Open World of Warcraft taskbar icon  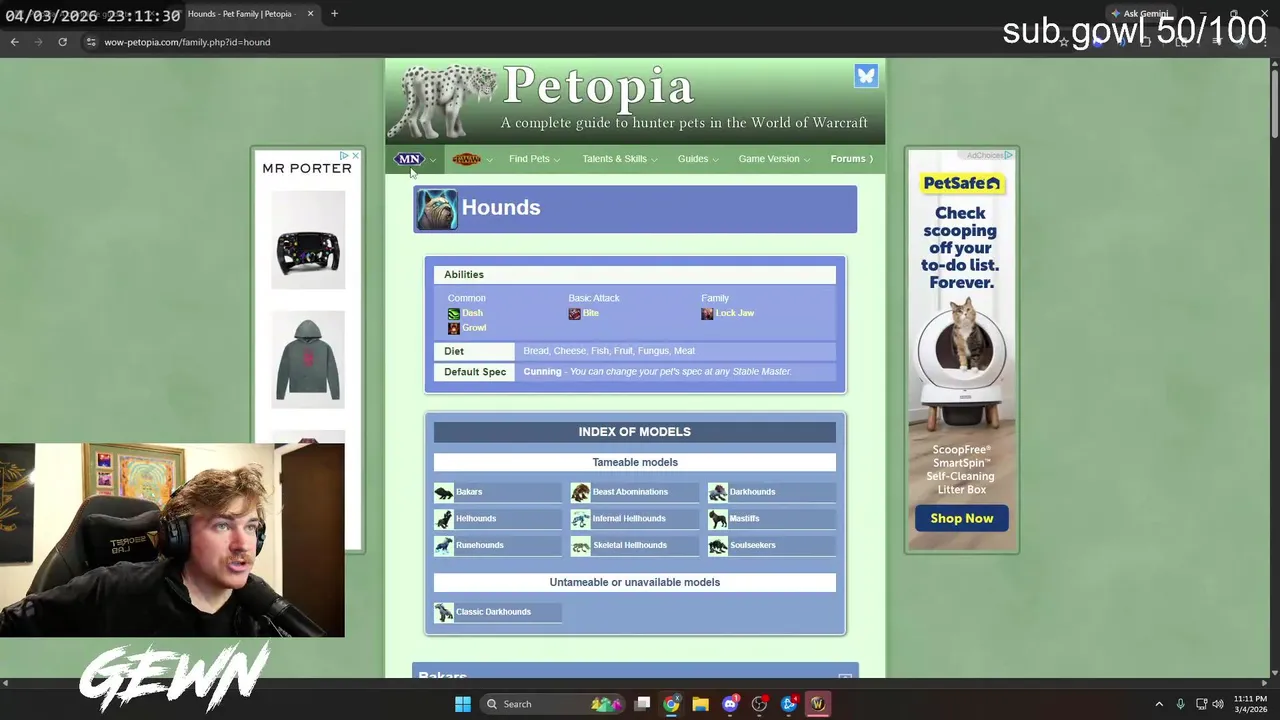pos(817,704)
